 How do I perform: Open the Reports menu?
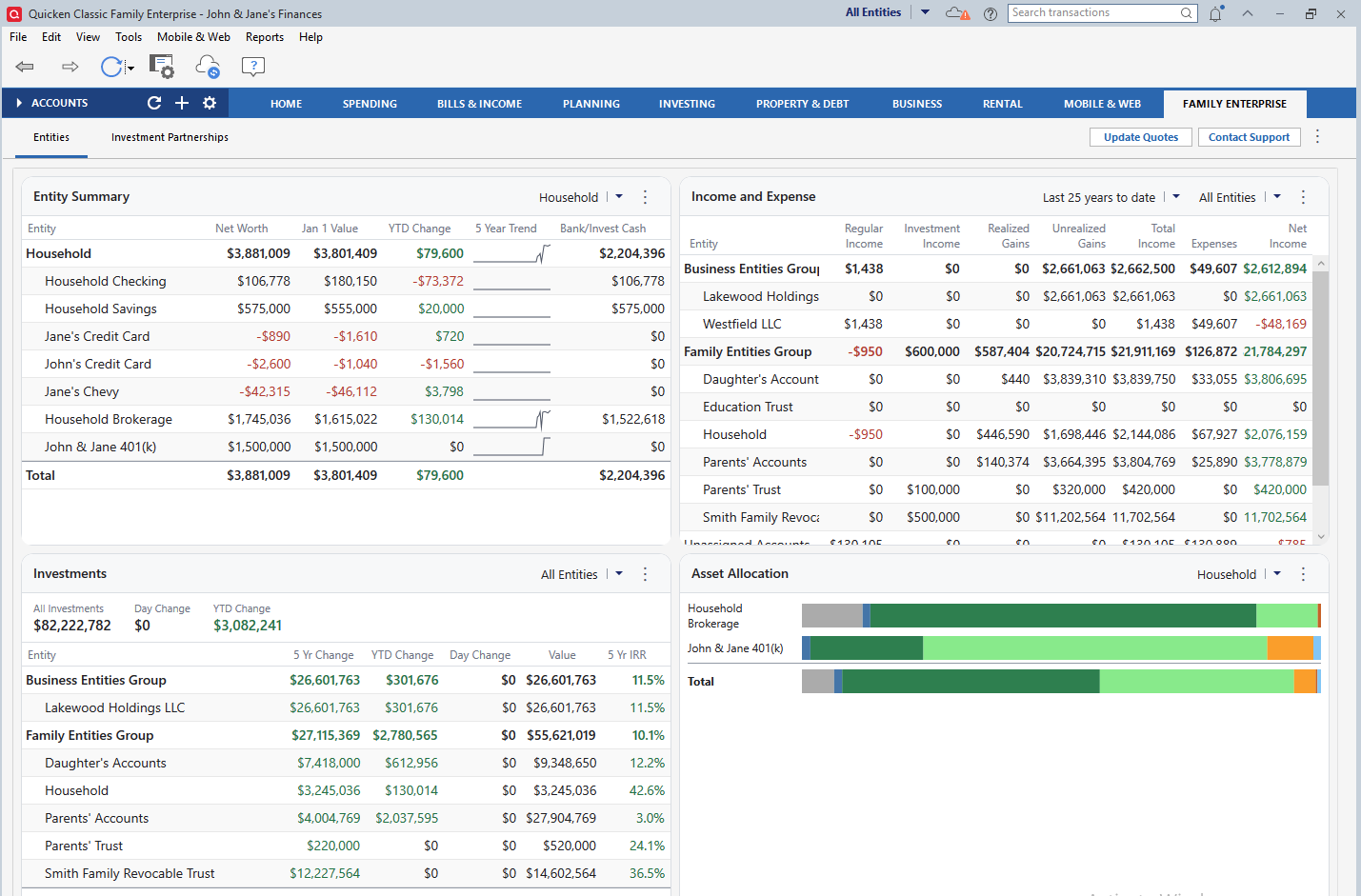click(x=265, y=37)
